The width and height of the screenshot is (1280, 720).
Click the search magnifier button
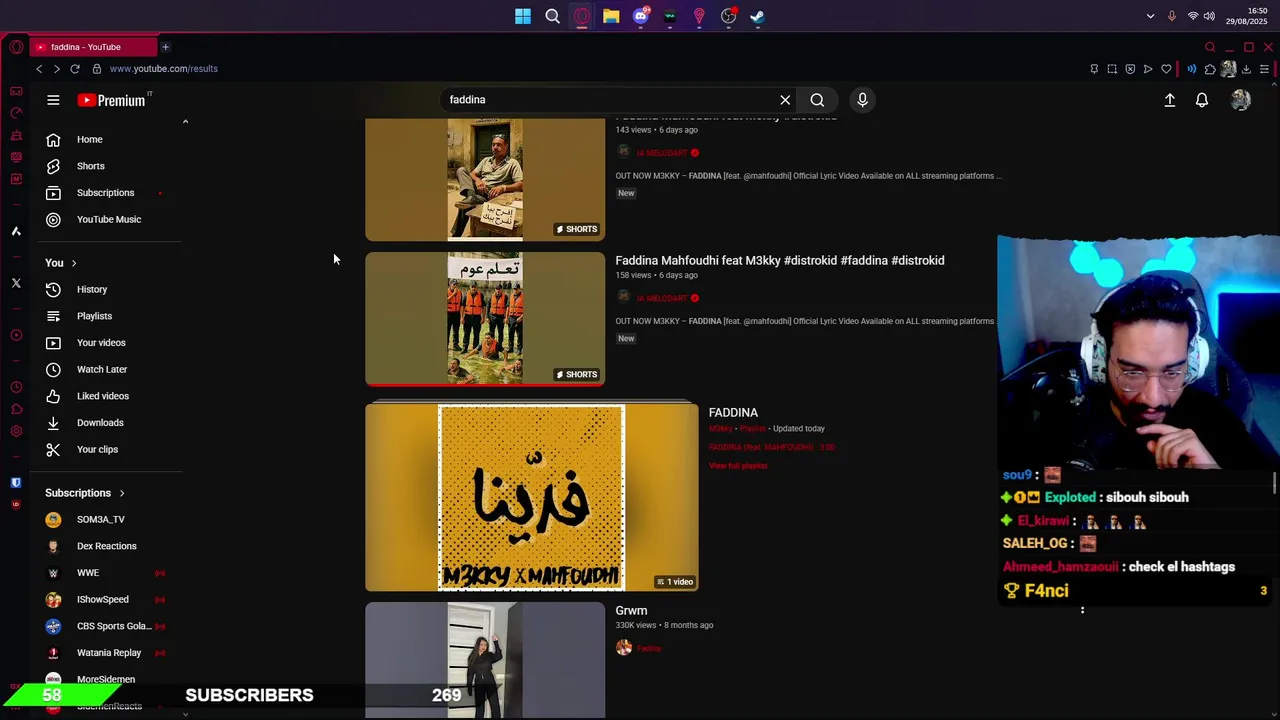pos(817,100)
